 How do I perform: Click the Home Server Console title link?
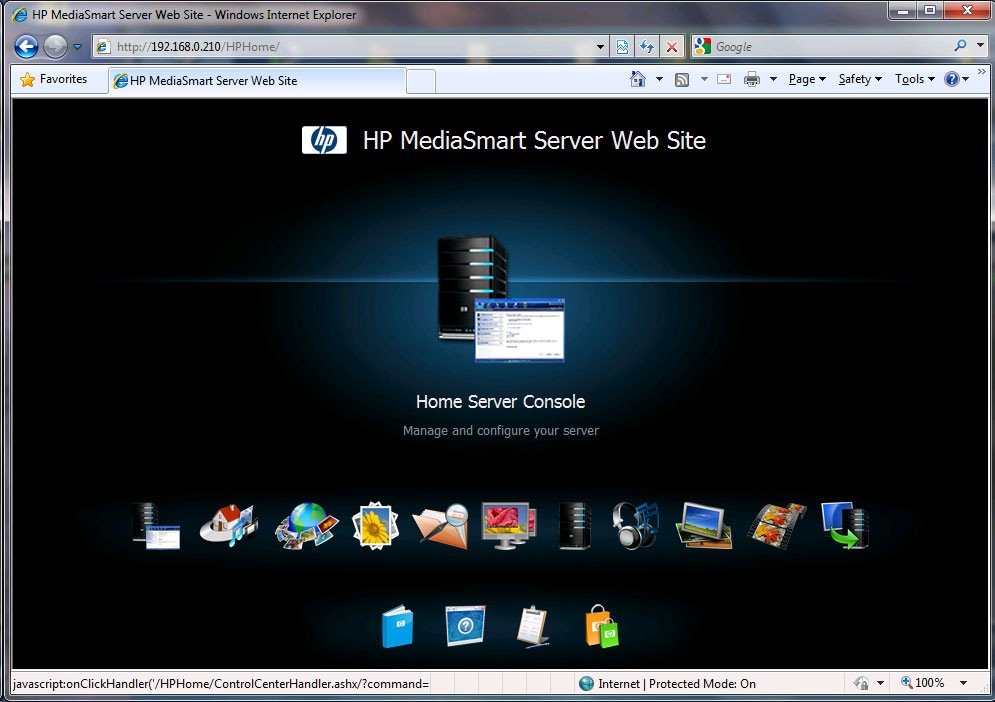click(x=501, y=402)
